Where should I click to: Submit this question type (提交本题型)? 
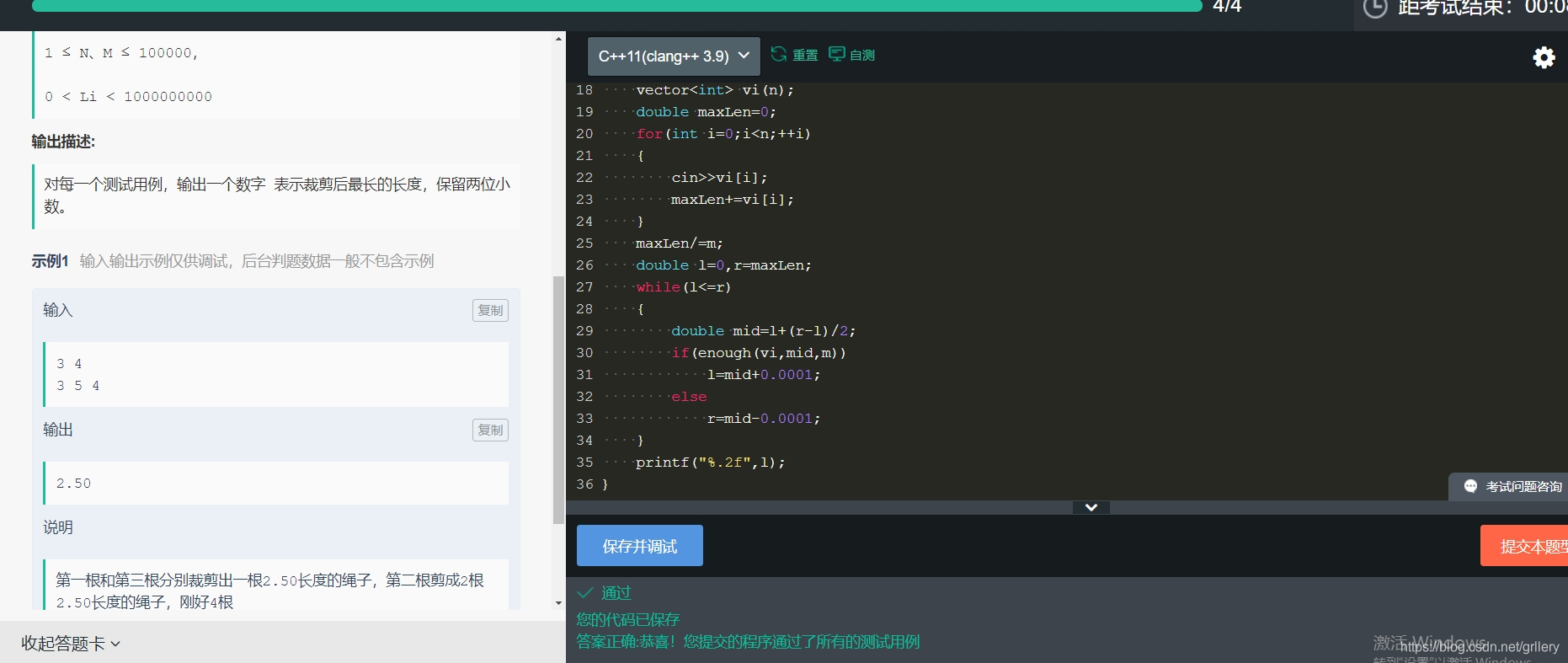[x=1524, y=546]
